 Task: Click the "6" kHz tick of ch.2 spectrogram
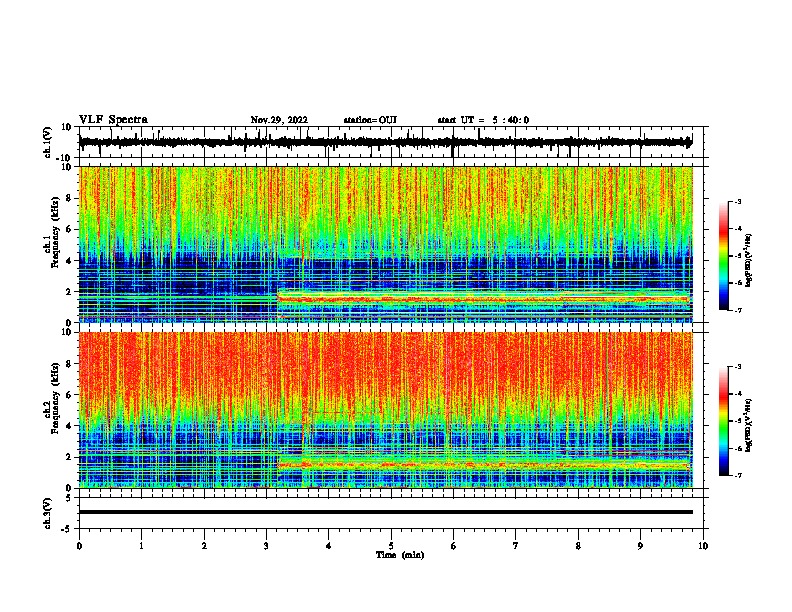[69, 395]
